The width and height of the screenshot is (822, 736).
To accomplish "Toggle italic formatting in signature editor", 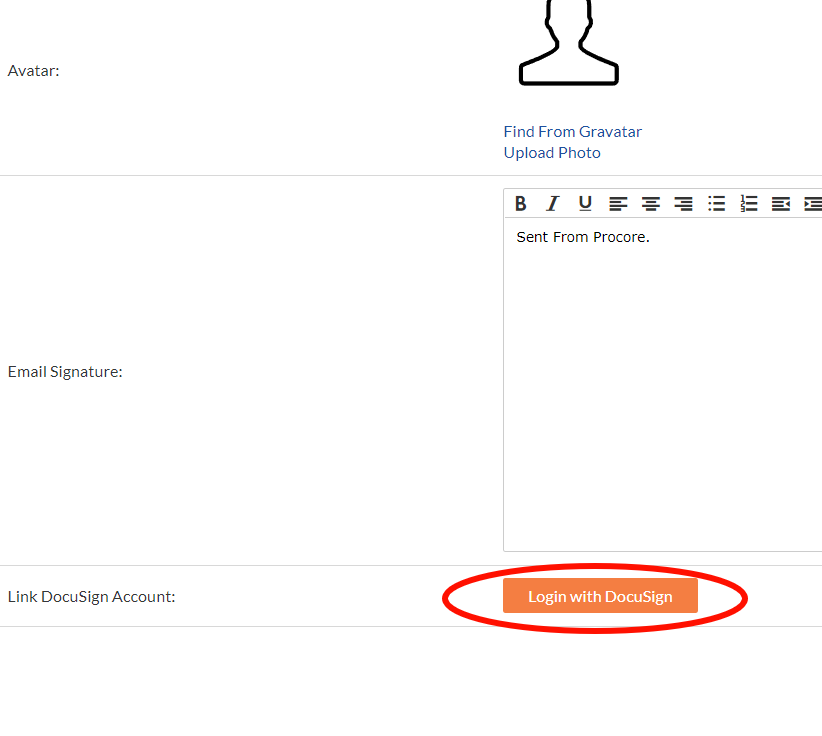I will 553,203.
